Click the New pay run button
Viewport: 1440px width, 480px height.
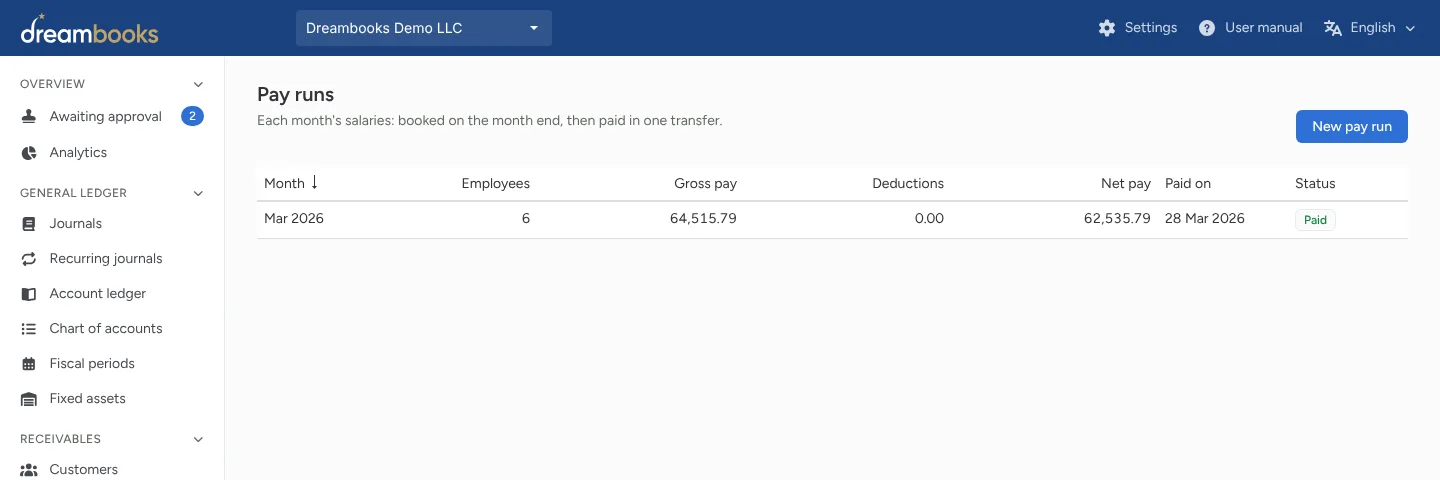click(x=1352, y=126)
